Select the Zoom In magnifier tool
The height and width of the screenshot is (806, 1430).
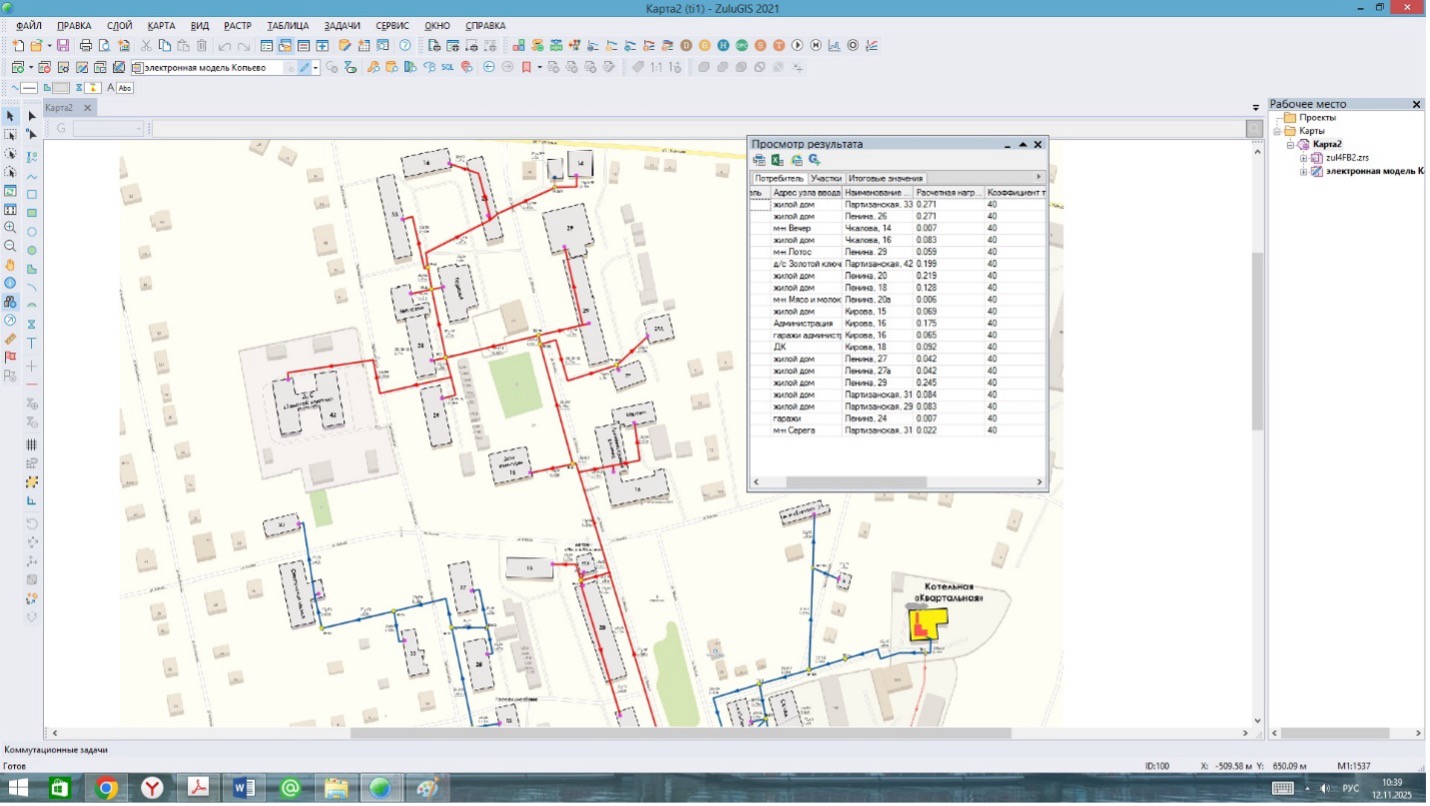point(10,228)
